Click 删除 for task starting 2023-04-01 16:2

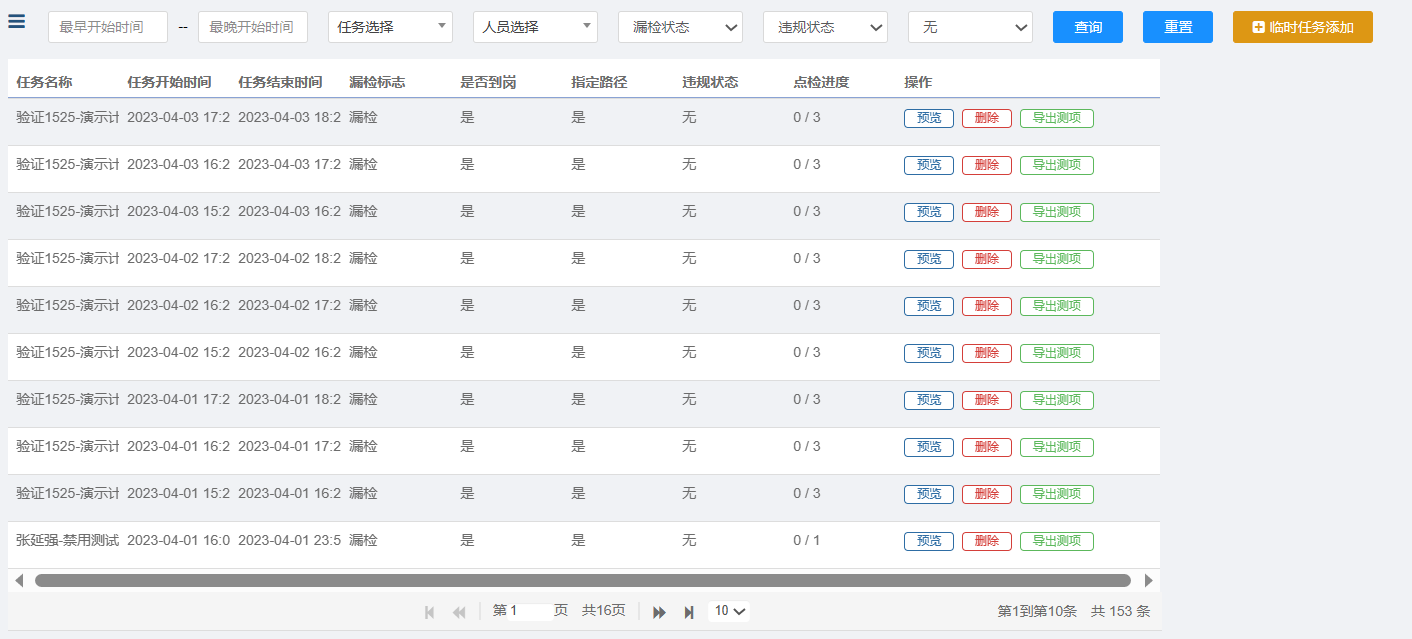click(x=987, y=447)
